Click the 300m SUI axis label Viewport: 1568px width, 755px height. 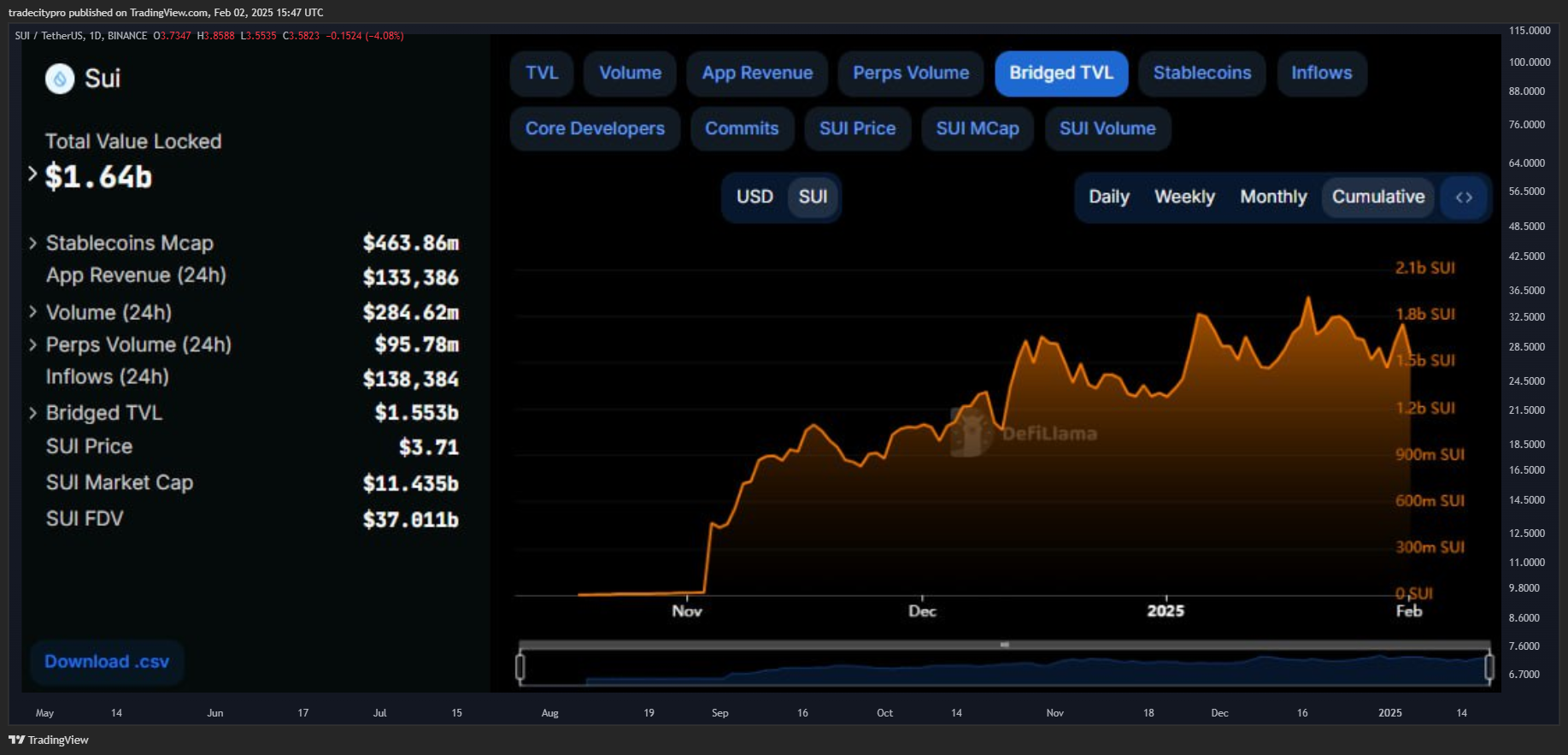tap(1430, 547)
